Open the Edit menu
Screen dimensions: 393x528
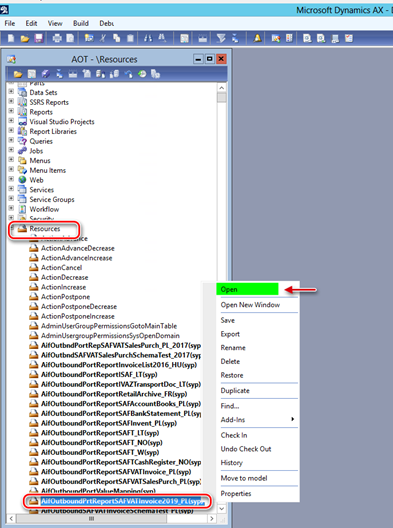coord(31,23)
